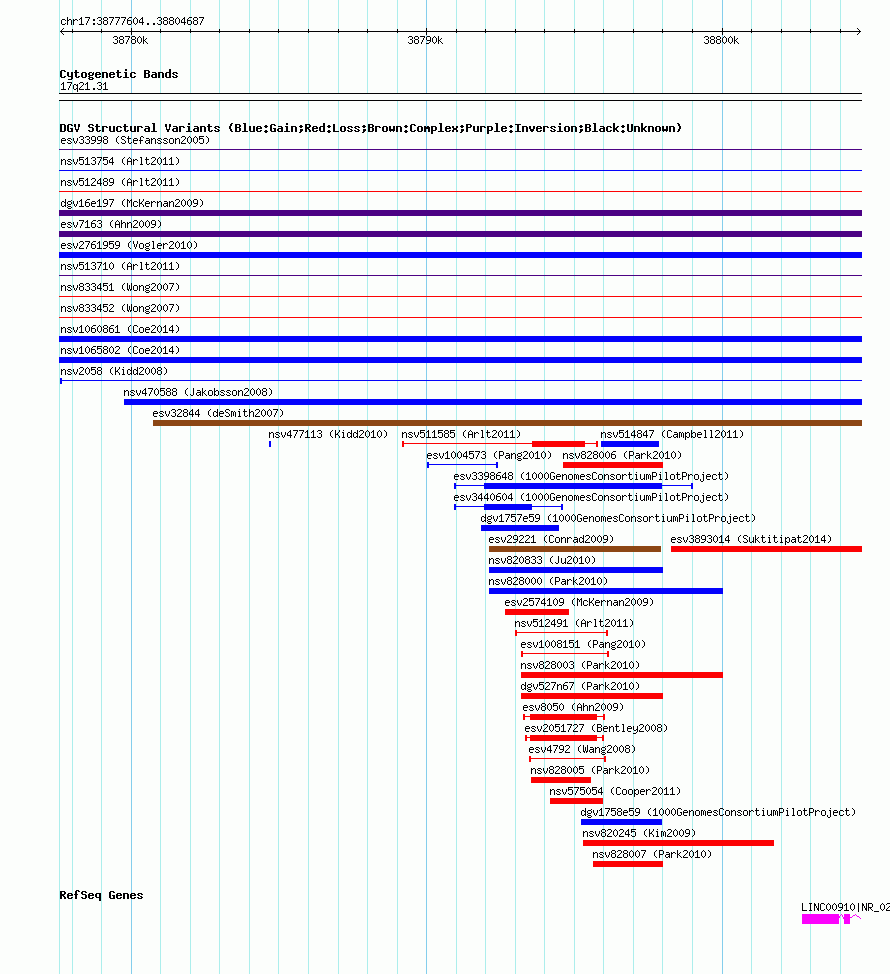
Task: Click the nsv514847 (Campbell2011) blue bar
Action: pos(630,444)
